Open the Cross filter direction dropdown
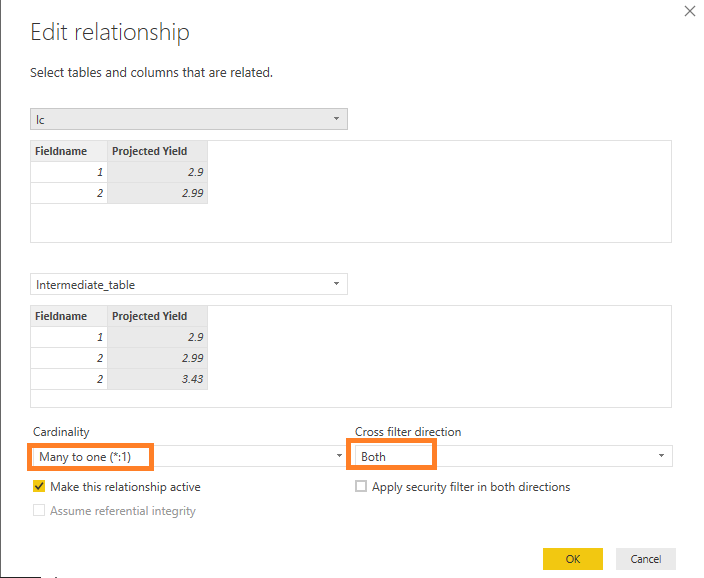 (x=514, y=456)
